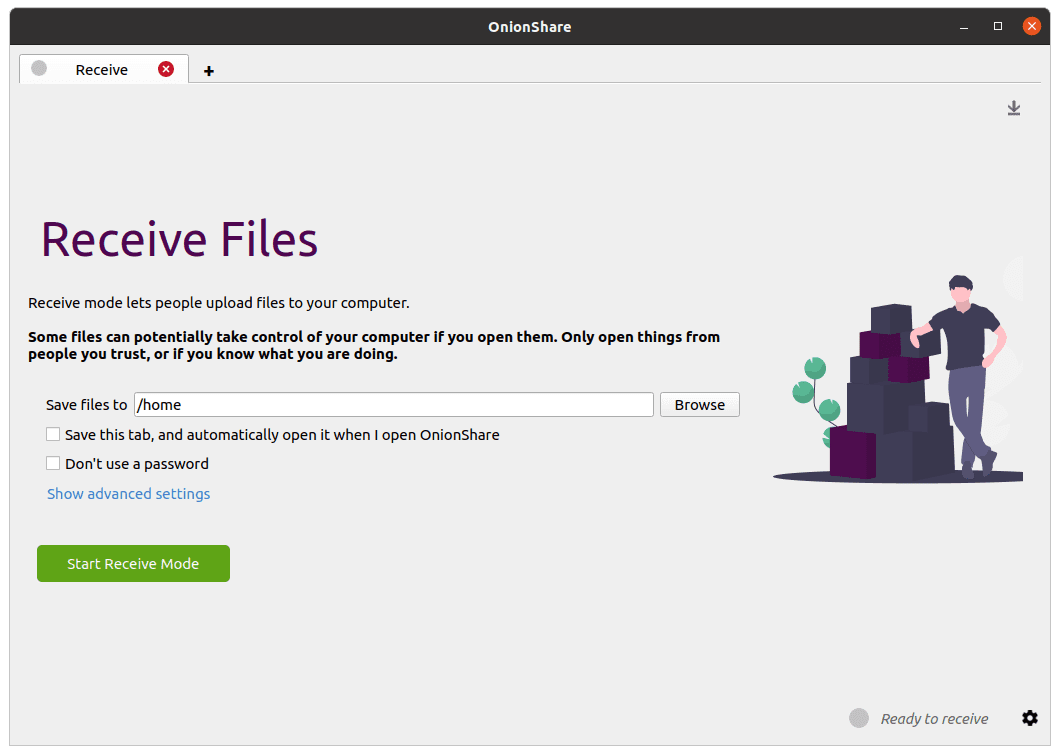Open settings with the gear icon
This screenshot has height=755, width=1060.
click(x=1030, y=718)
